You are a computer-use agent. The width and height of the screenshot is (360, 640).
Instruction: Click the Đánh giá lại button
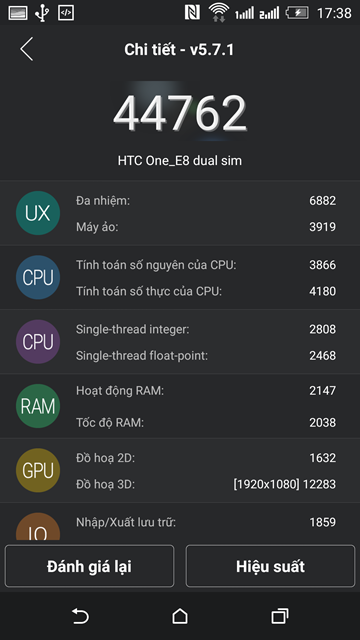pyautogui.click(x=89, y=566)
